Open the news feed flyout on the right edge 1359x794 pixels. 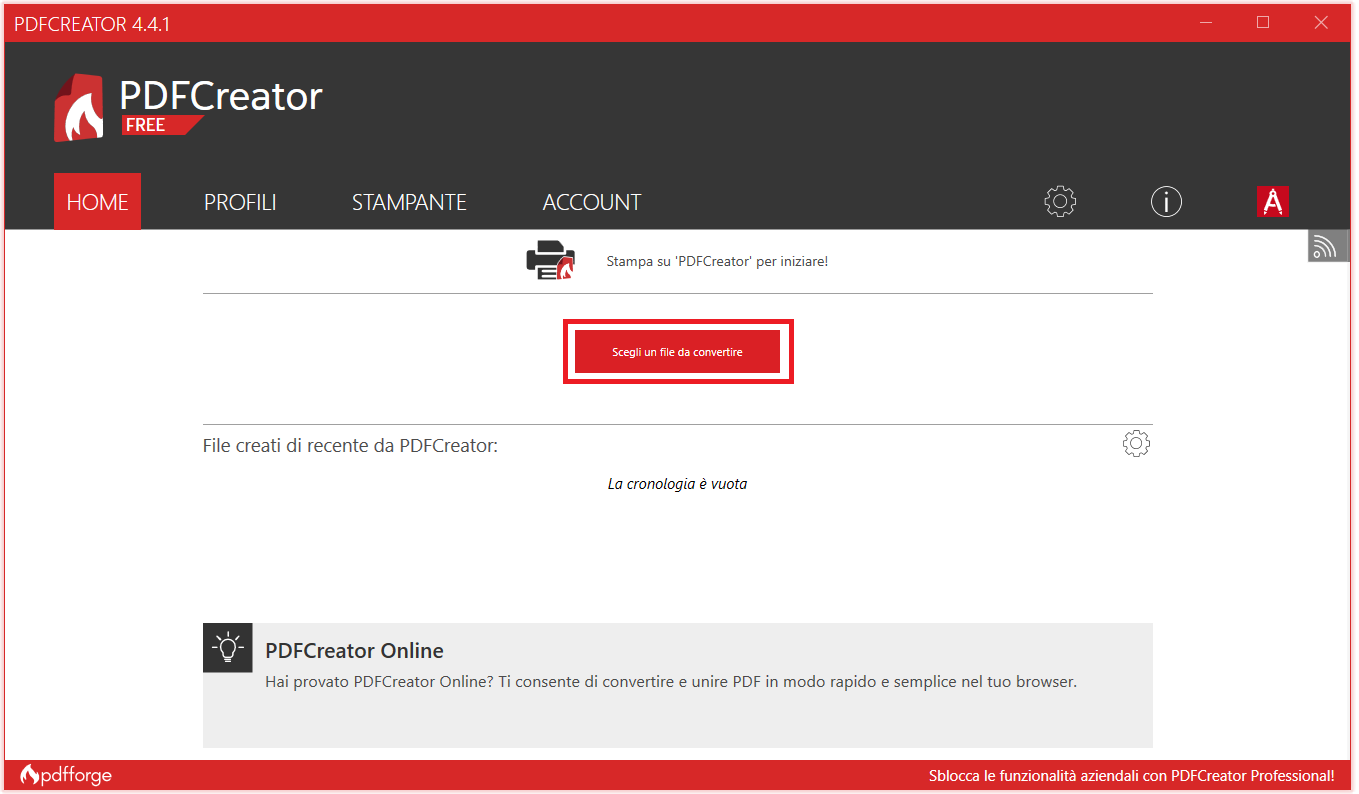point(1328,245)
